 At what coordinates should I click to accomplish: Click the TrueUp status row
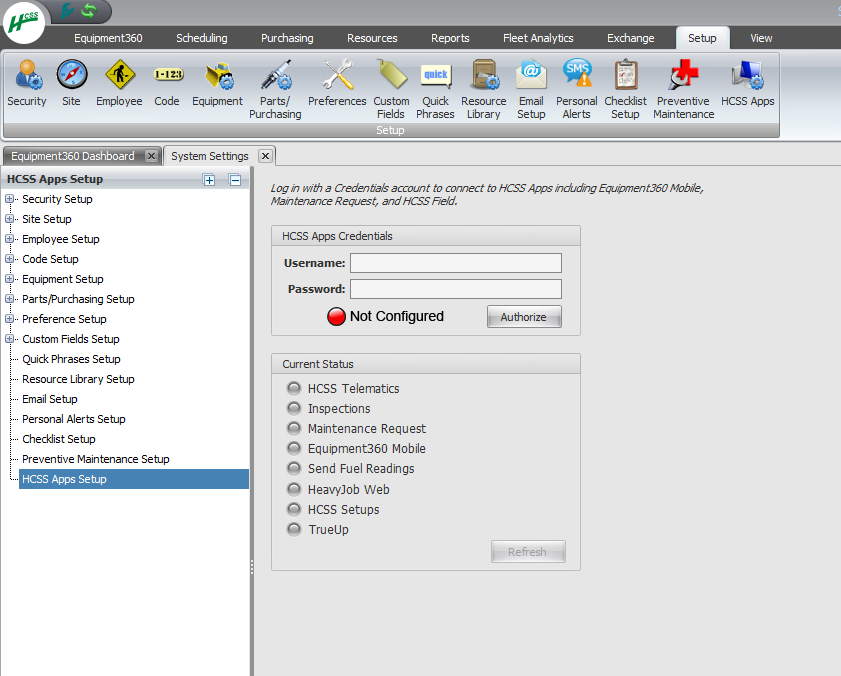(x=318, y=530)
